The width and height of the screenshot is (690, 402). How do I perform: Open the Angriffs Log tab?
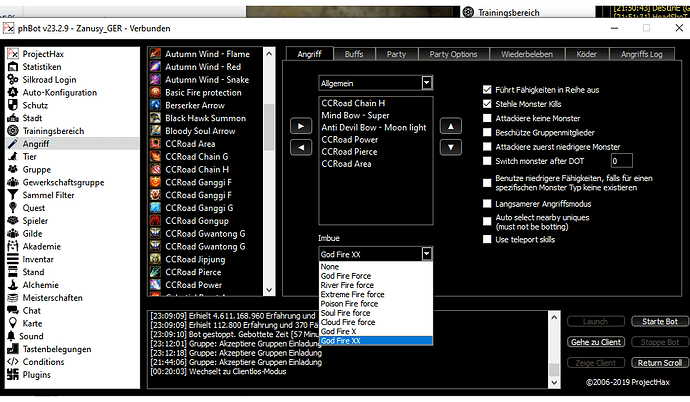tap(642, 54)
